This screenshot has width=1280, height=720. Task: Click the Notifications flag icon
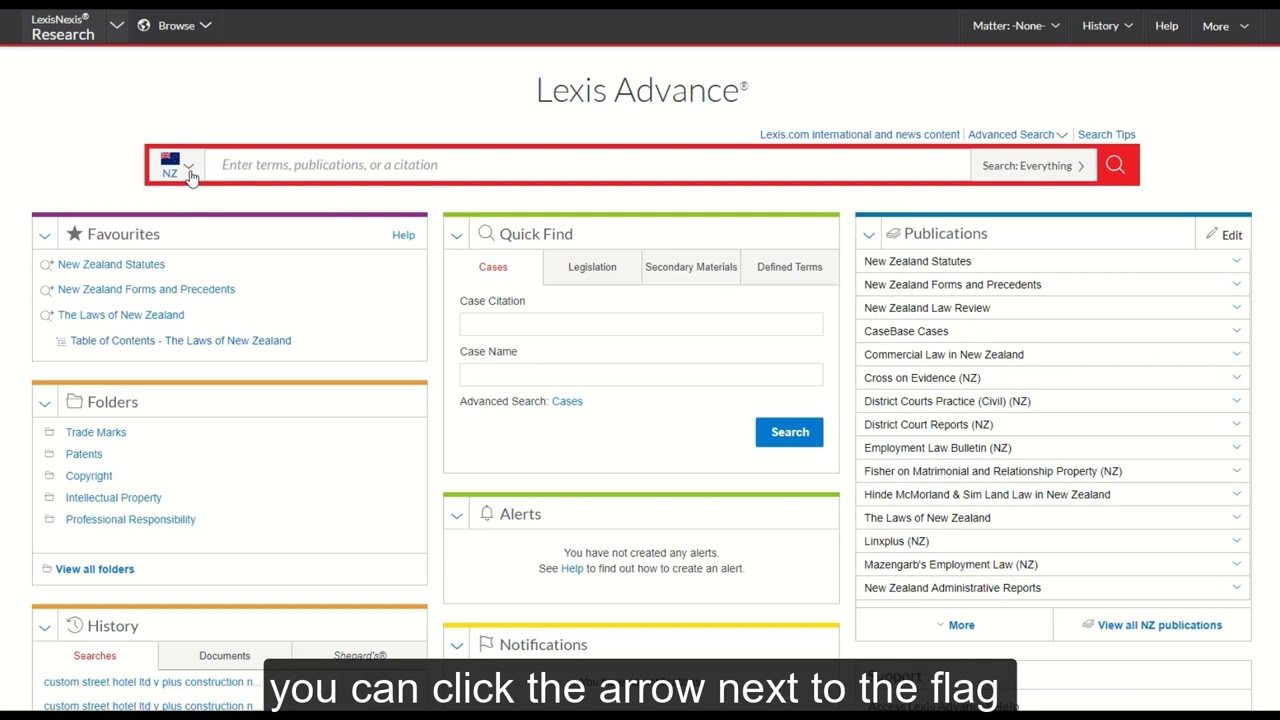[x=486, y=644]
